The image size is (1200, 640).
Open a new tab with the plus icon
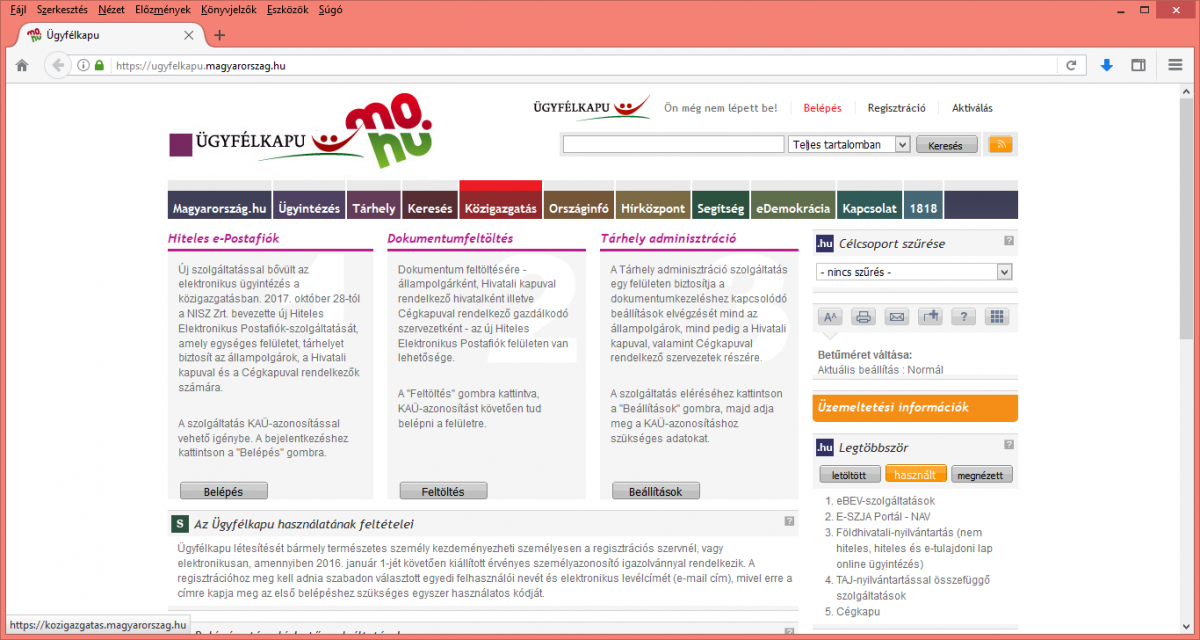(220, 35)
